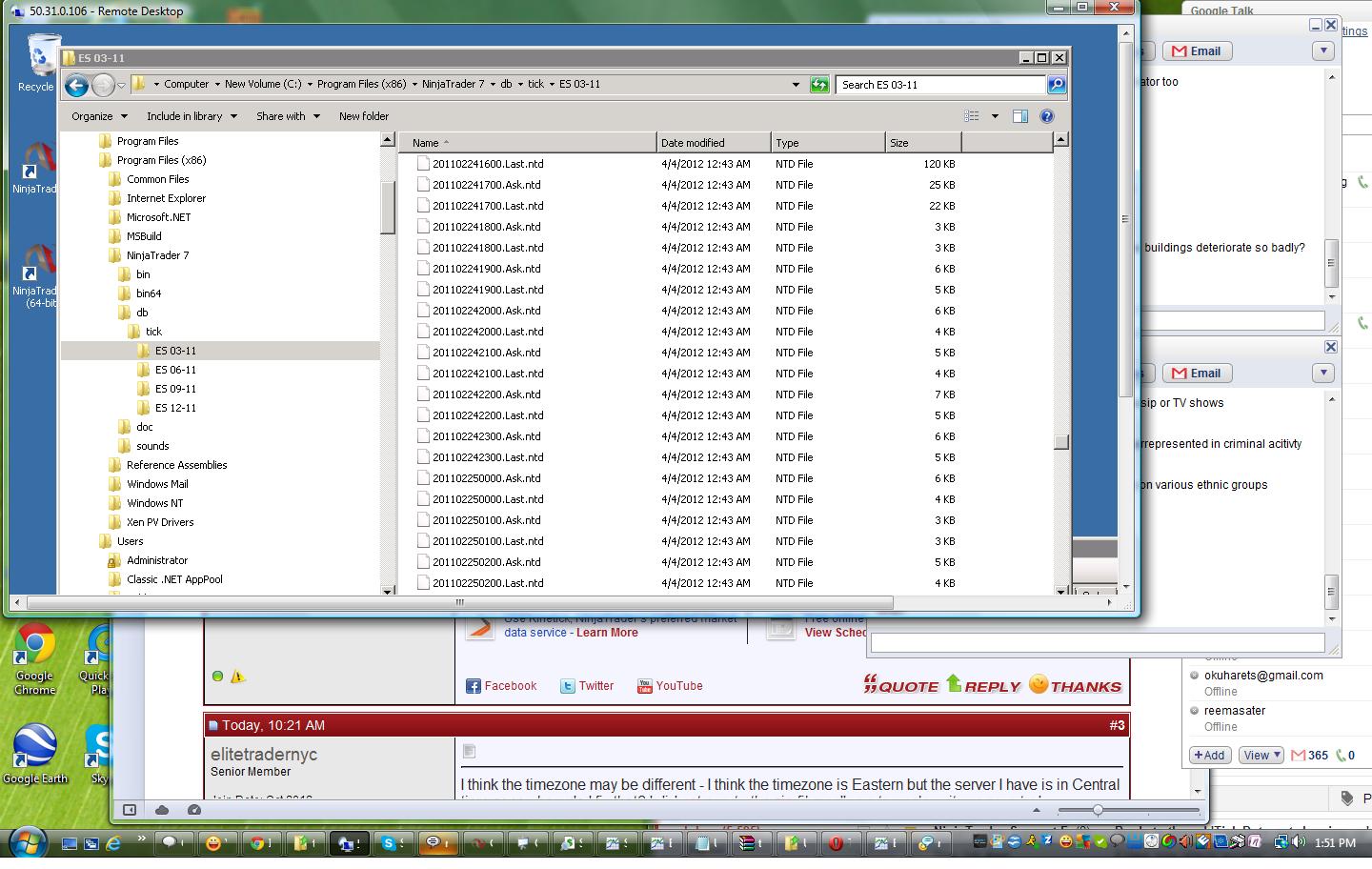The width and height of the screenshot is (1372, 869).
Task: Select file 201102250200.Ask.ntd
Action: (x=486, y=562)
